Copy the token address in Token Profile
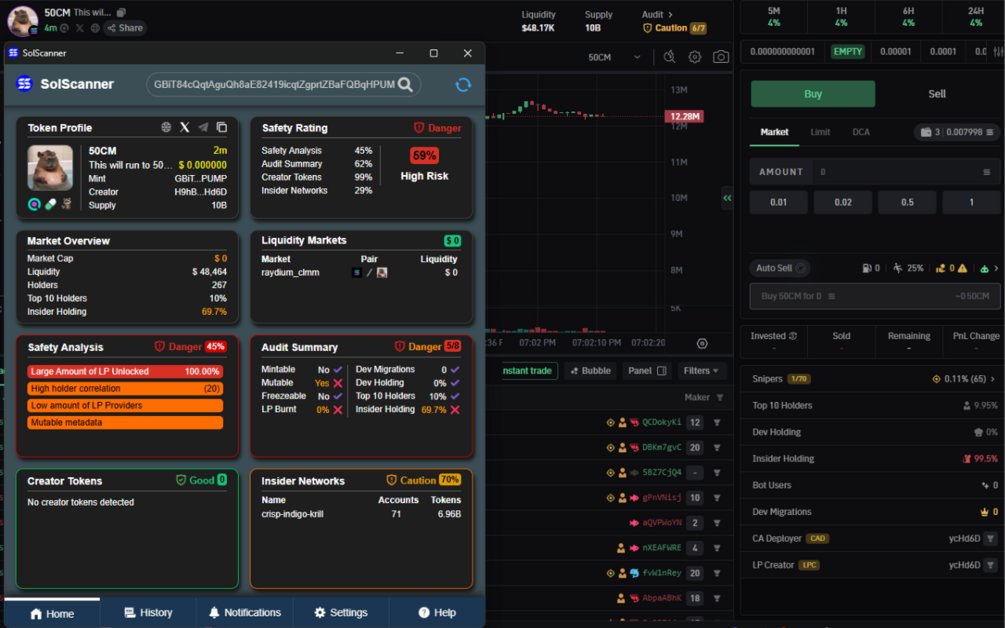The image size is (1005, 628). tap(222, 127)
